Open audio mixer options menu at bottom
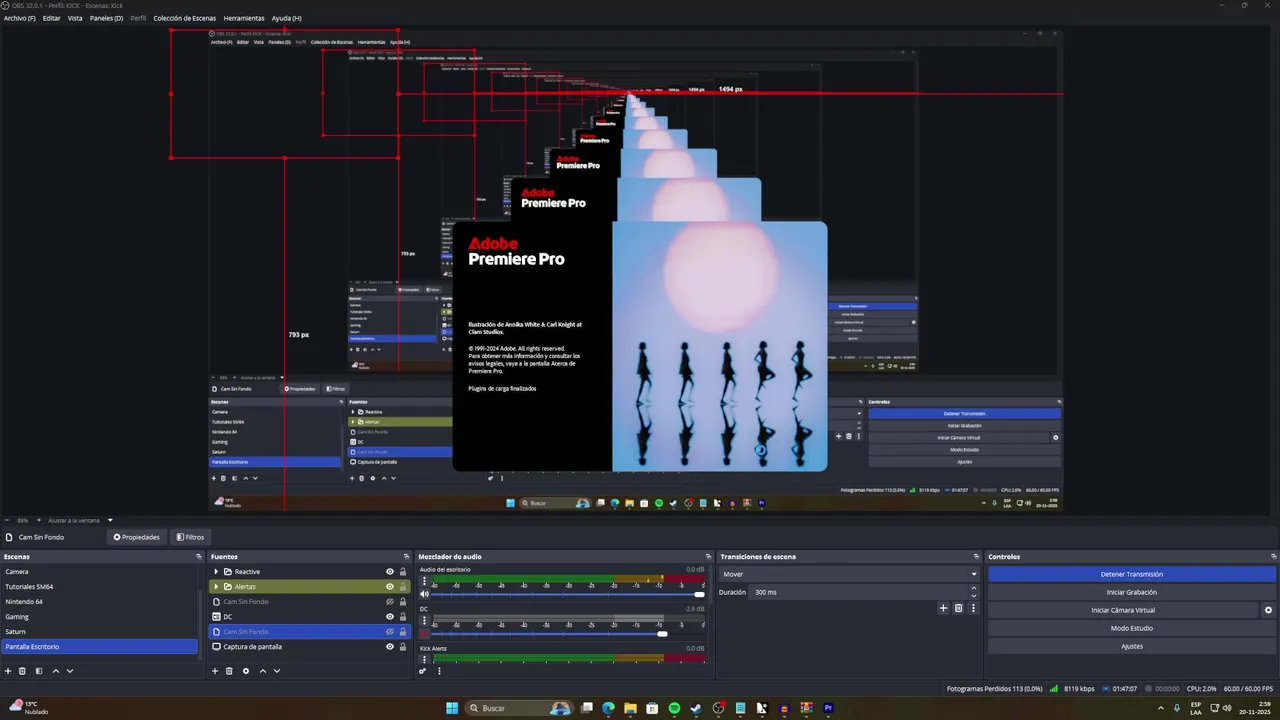 click(x=439, y=671)
